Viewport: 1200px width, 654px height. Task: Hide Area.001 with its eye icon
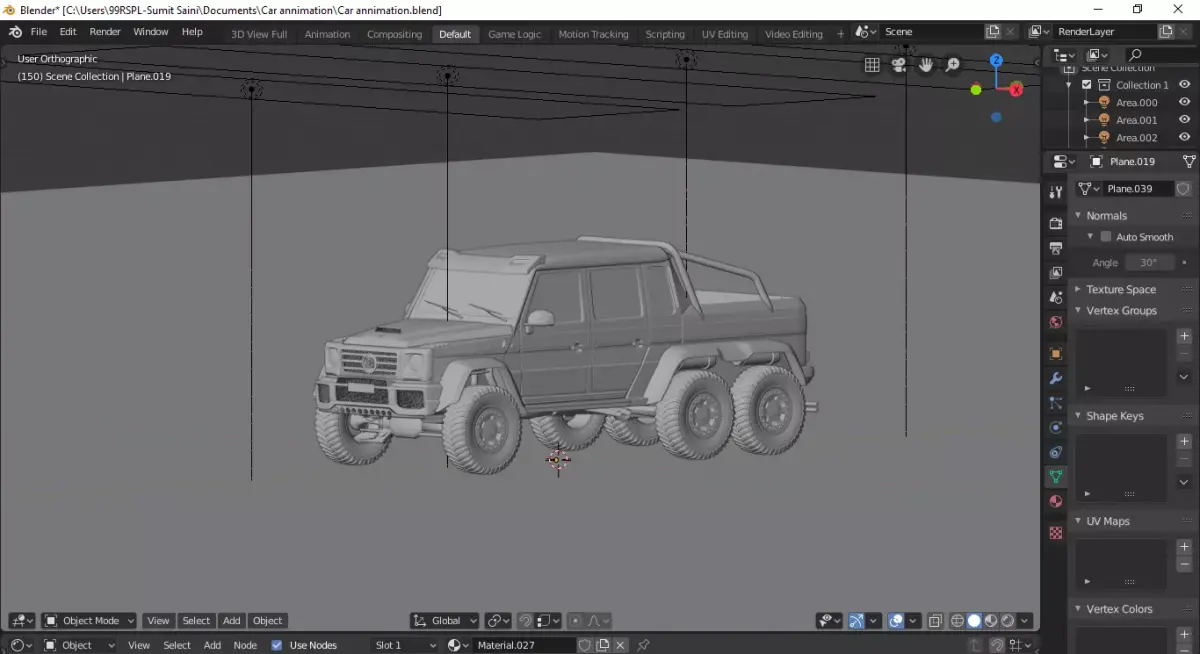point(1184,120)
